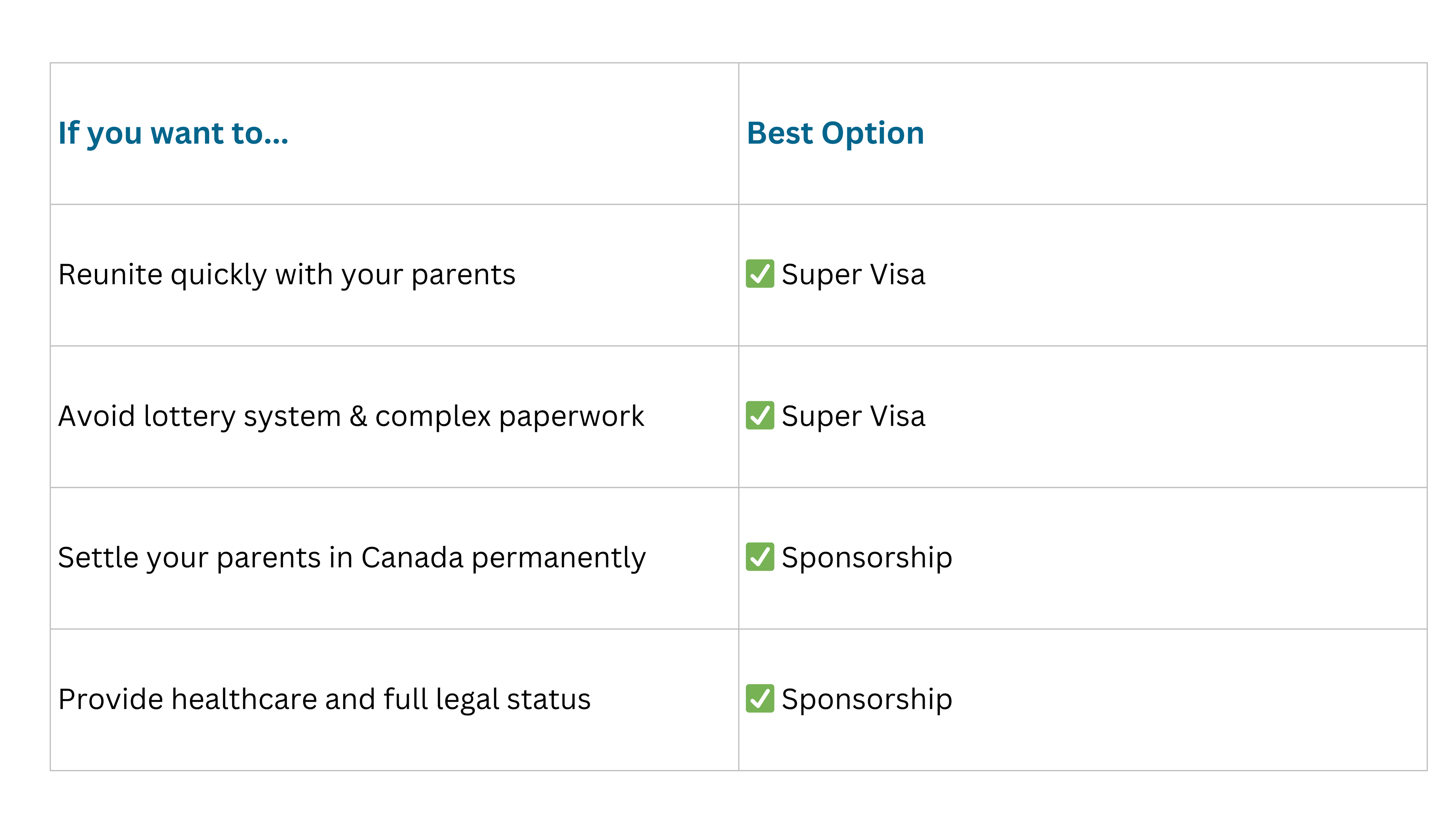Select 'Sponsorship' text in the settle permanently row
The height and width of the screenshot is (820, 1456).
867,558
